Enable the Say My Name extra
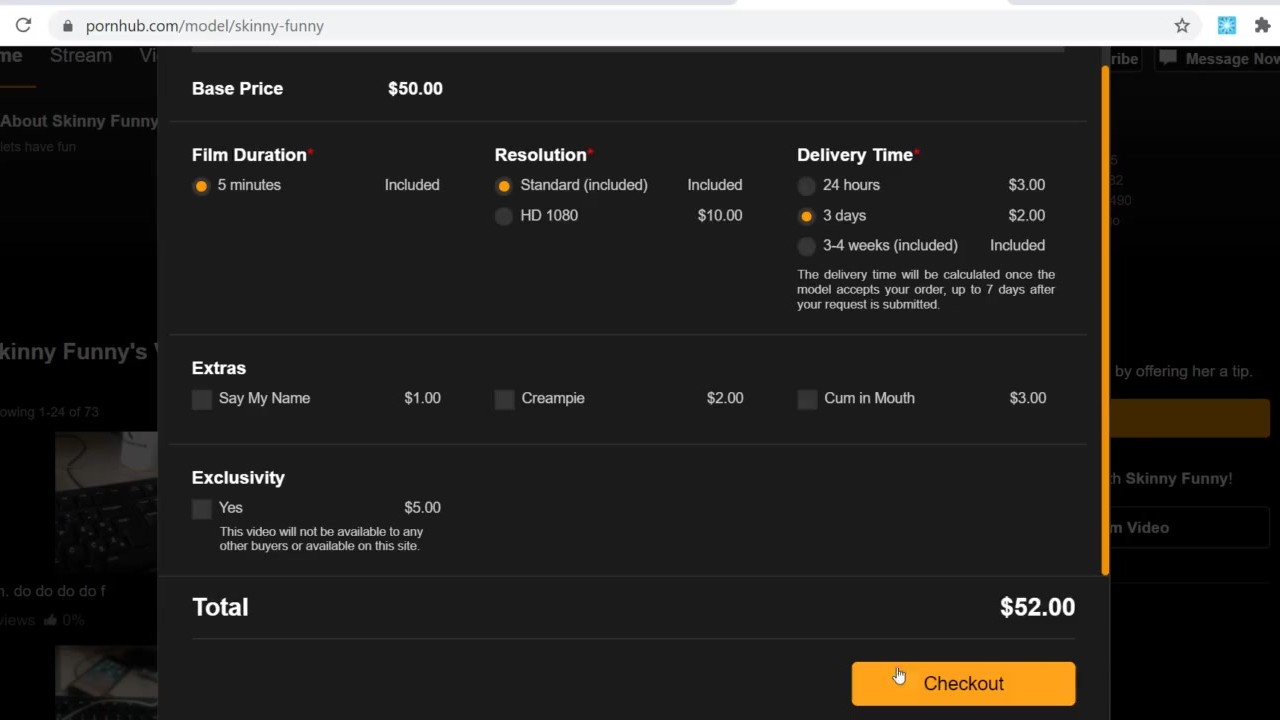 202,399
